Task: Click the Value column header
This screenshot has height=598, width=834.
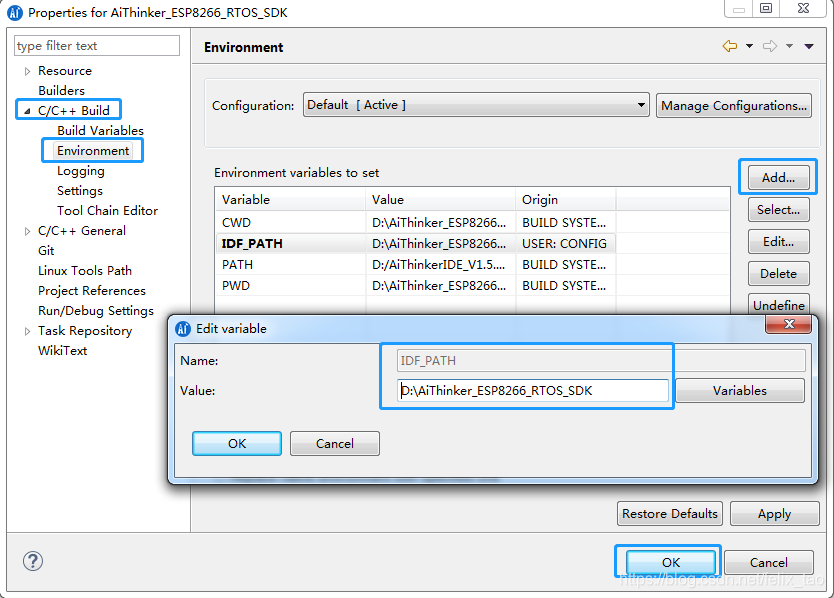Action: tap(440, 200)
